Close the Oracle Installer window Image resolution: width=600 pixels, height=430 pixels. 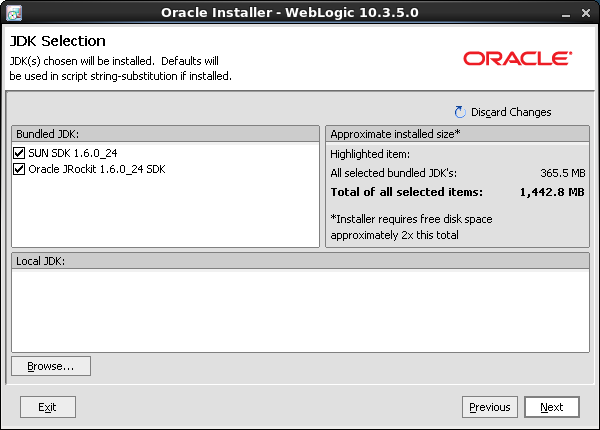click(x=585, y=13)
